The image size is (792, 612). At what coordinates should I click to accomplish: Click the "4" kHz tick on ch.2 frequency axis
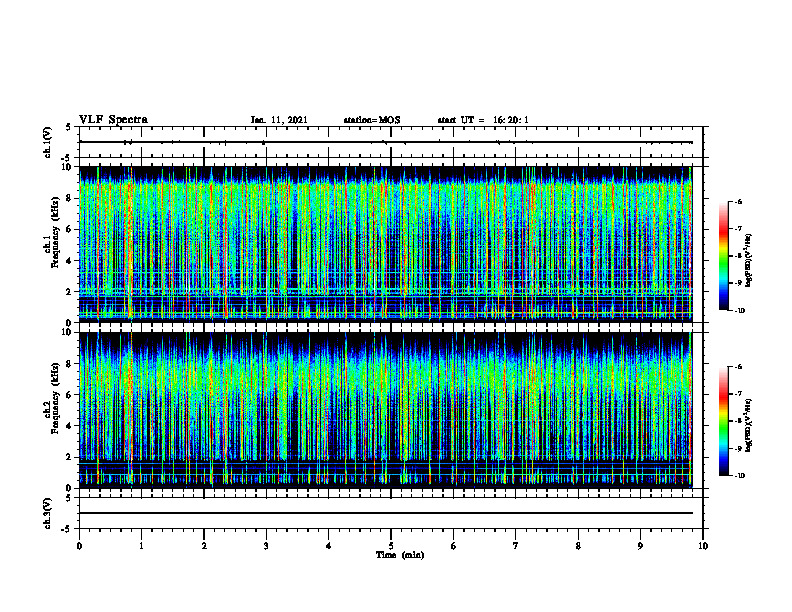[x=70, y=426]
